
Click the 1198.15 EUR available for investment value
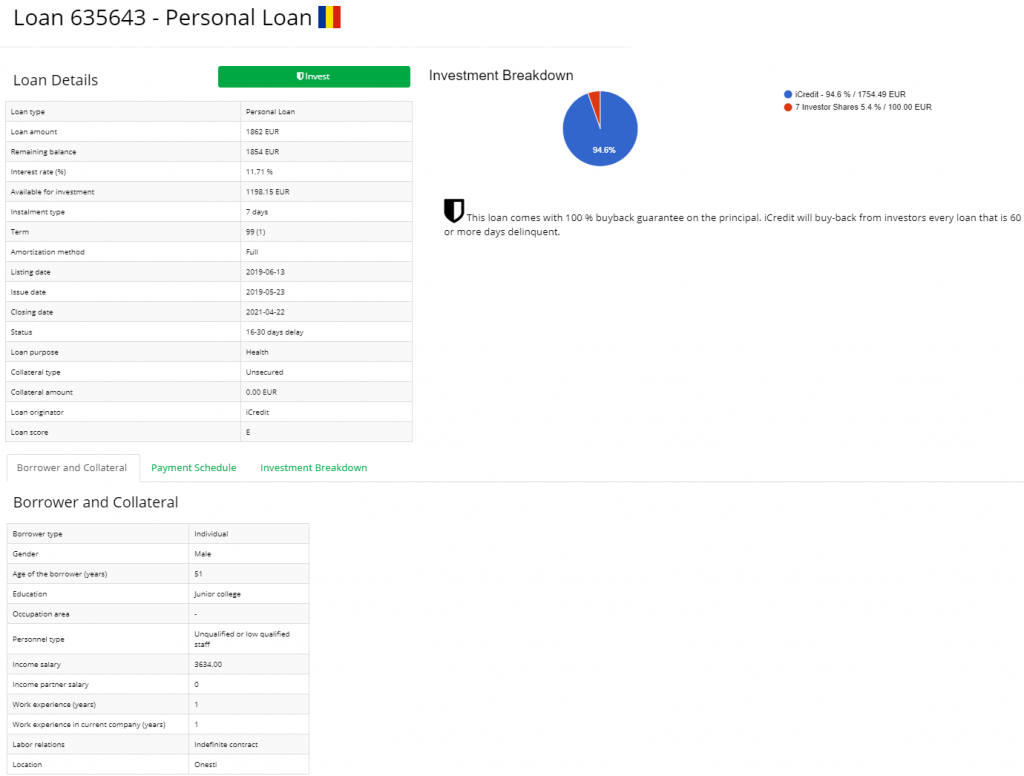pos(267,192)
